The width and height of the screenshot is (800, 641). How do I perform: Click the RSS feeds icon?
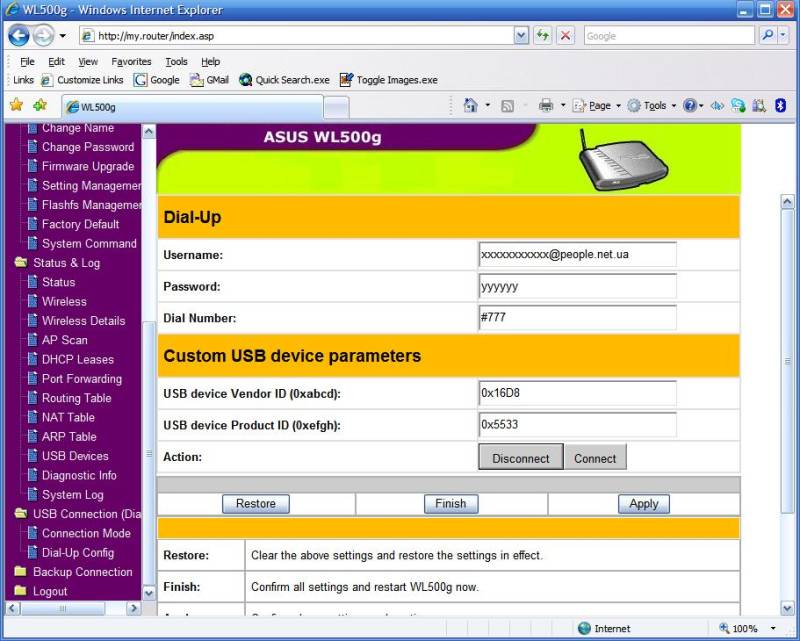pyautogui.click(x=507, y=105)
